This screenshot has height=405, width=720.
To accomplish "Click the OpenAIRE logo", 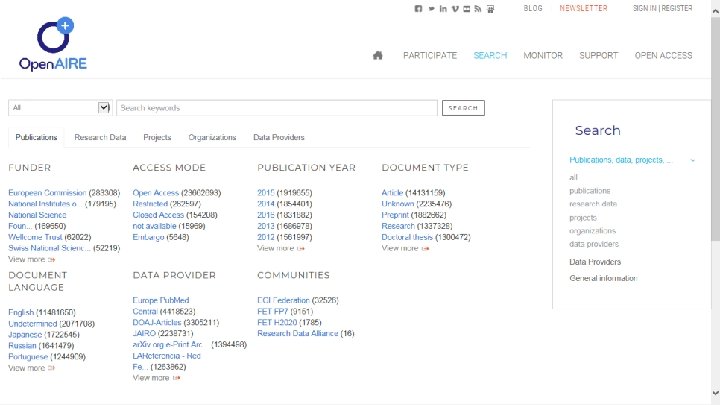I will coord(53,44).
